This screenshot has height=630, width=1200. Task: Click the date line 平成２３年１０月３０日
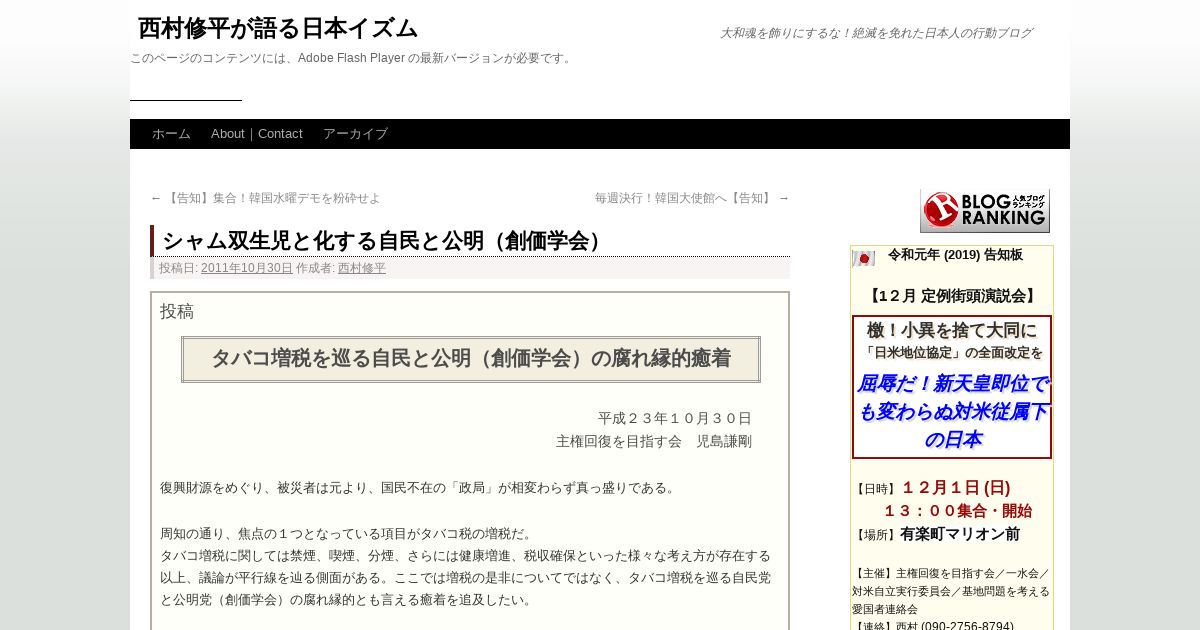(x=675, y=418)
